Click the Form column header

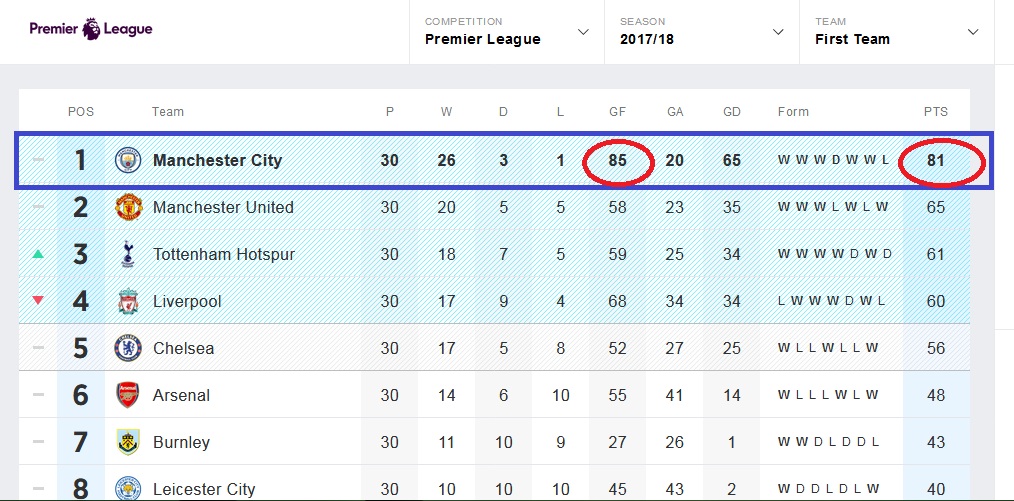(x=793, y=112)
